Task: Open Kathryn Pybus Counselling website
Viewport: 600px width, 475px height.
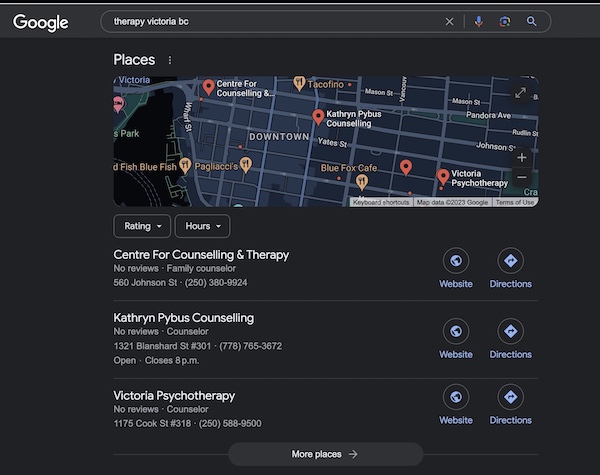Action: 456,339
